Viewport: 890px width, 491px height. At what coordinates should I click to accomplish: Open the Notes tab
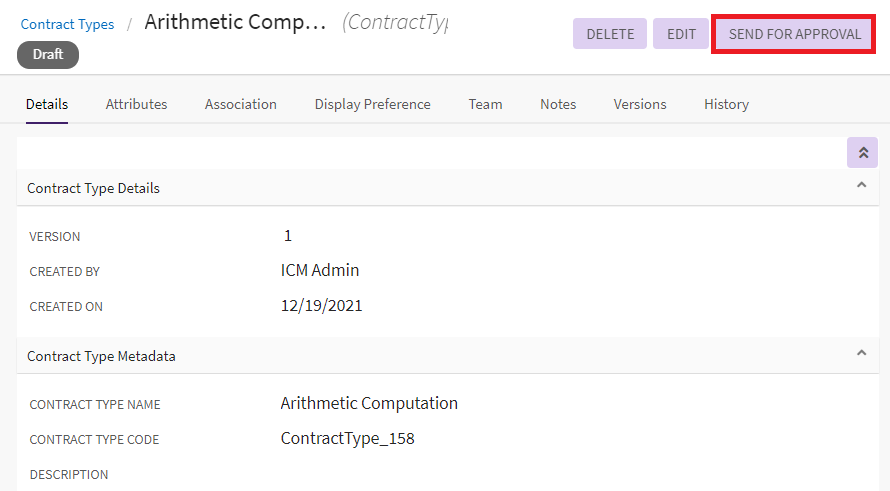[558, 104]
